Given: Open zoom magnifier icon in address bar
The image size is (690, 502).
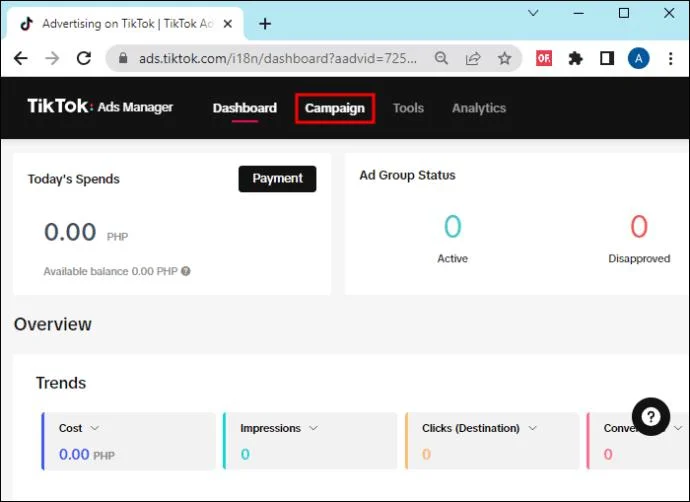Looking at the screenshot, I should [x=441, y=58].
